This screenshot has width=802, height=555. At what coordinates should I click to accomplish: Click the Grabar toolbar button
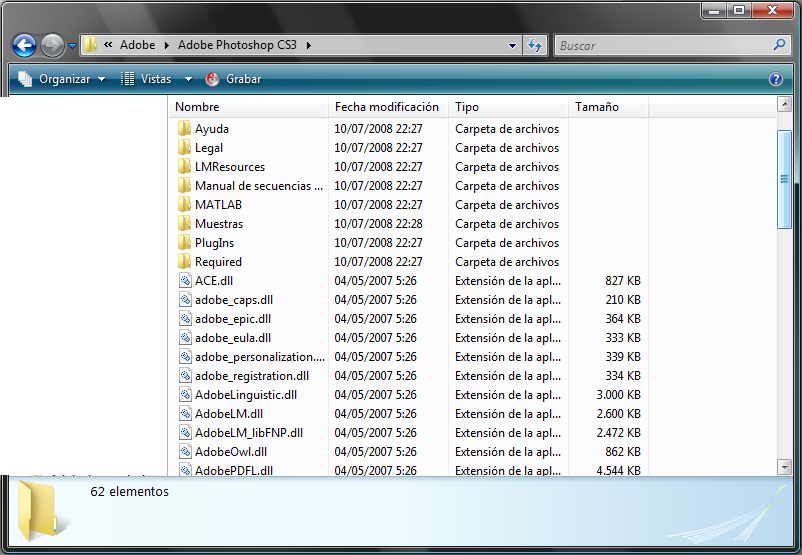[x=233, y=79]
